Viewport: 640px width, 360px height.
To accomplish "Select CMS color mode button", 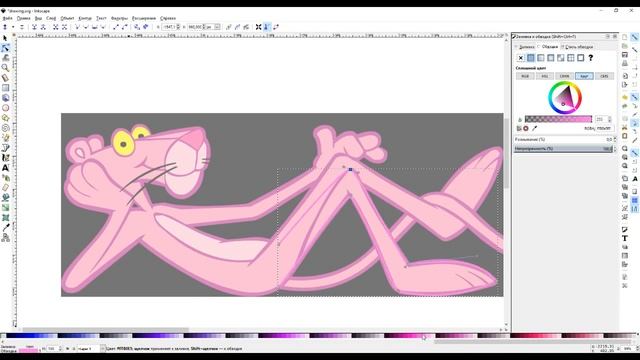I will (604, 76).
